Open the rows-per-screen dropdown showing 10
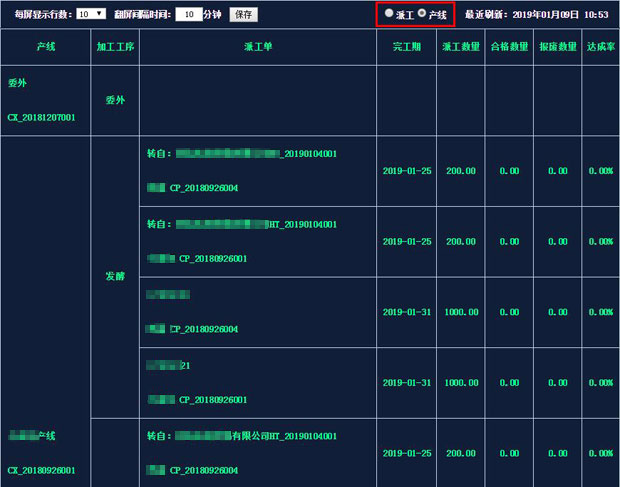 (x=91, y=14)
